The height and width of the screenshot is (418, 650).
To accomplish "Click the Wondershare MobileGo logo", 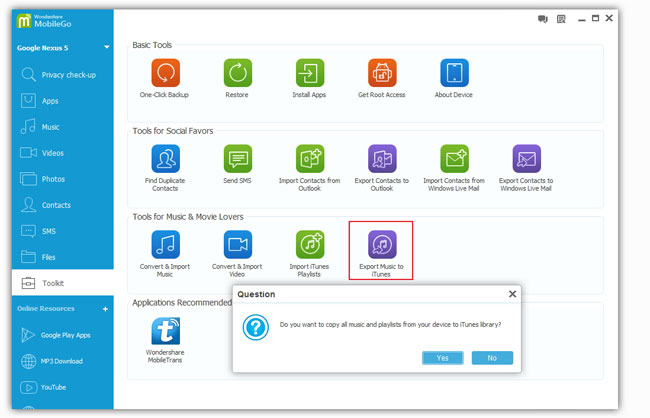I will click(x=44, y=21).
